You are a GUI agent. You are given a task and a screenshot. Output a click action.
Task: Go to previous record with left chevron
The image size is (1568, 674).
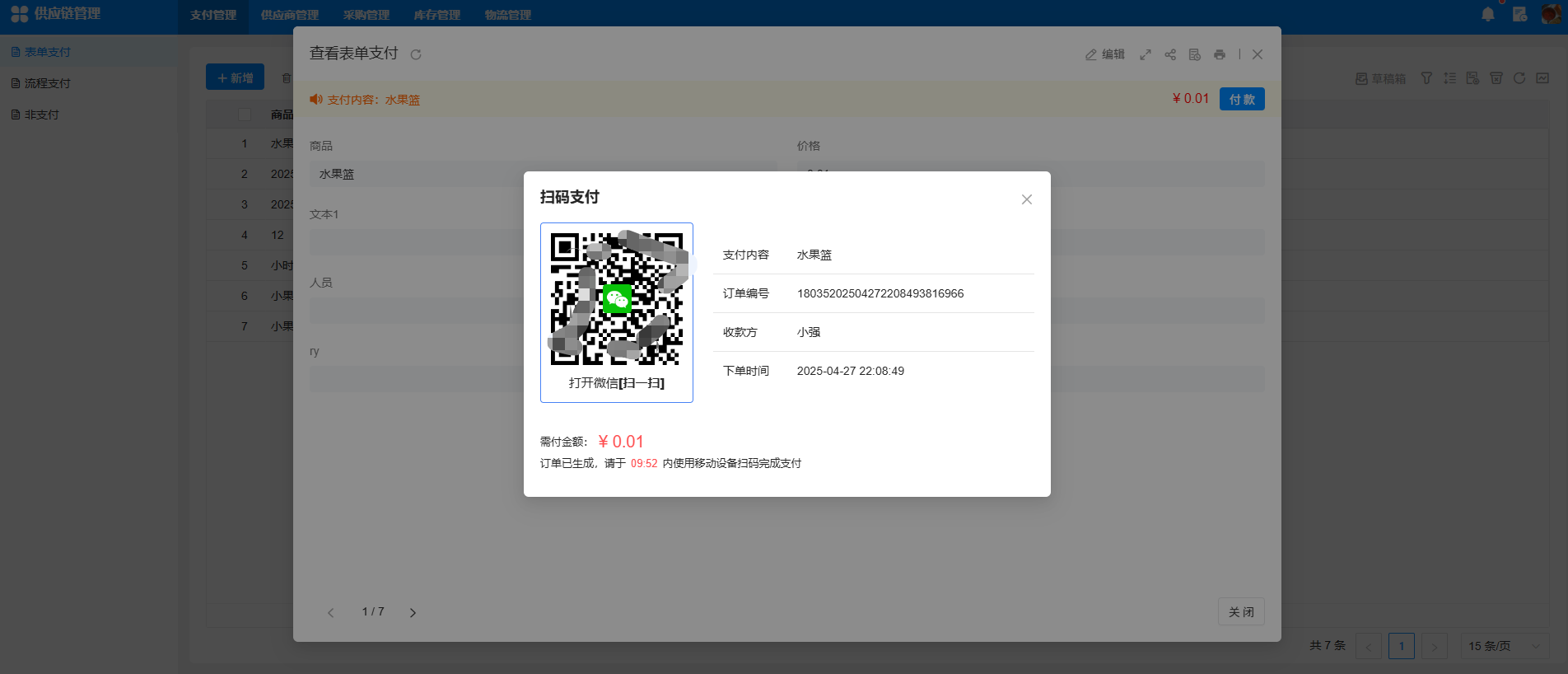[331, 612]
